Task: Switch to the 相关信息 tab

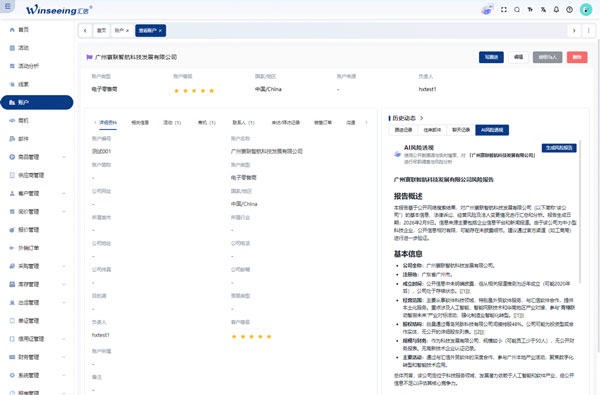Action: [140, 122]
